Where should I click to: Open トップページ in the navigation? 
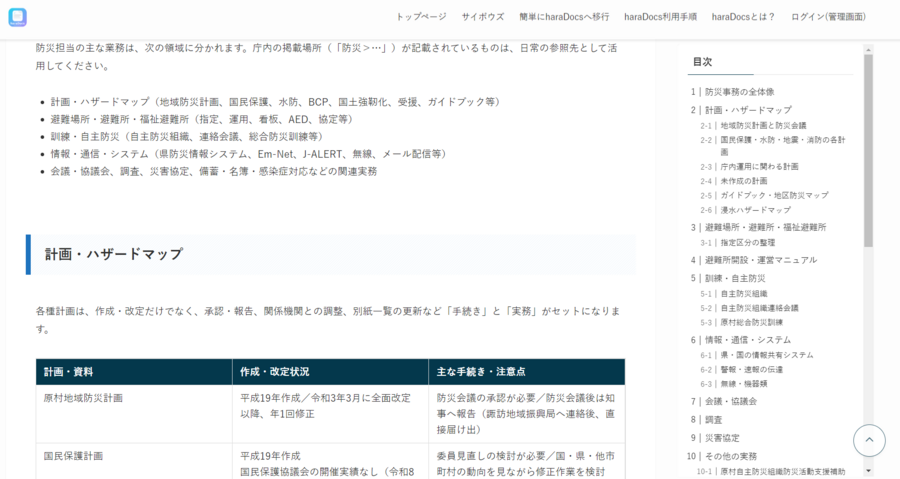pyautogui.click(x=421, y=17)
